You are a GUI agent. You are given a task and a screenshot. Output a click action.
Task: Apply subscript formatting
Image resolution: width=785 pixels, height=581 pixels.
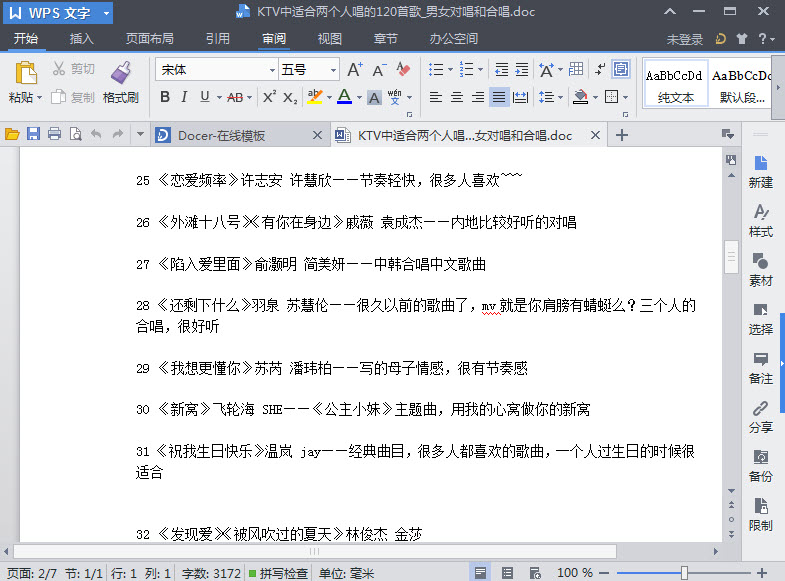pyautogui.click(x=290, y=97)
